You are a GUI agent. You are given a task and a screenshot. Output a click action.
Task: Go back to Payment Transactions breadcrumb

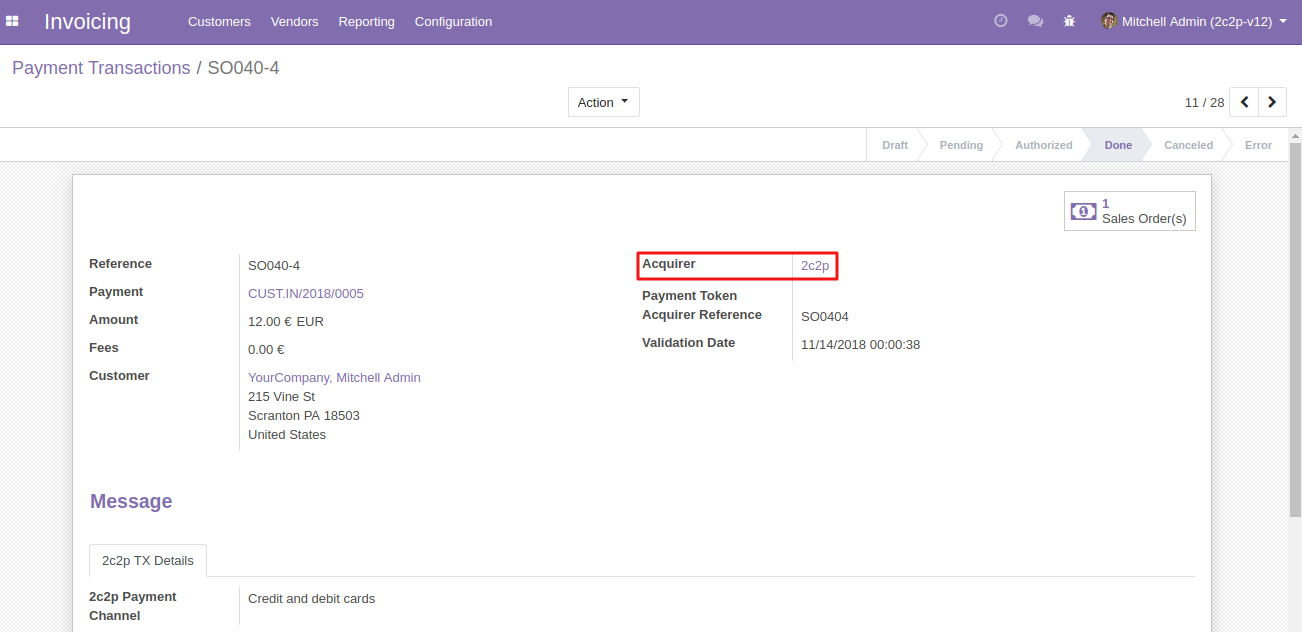[101, 68]
